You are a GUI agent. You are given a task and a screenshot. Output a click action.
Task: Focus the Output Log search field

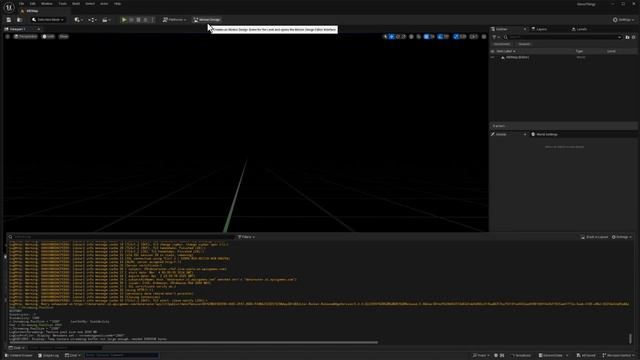coord(122,237)
